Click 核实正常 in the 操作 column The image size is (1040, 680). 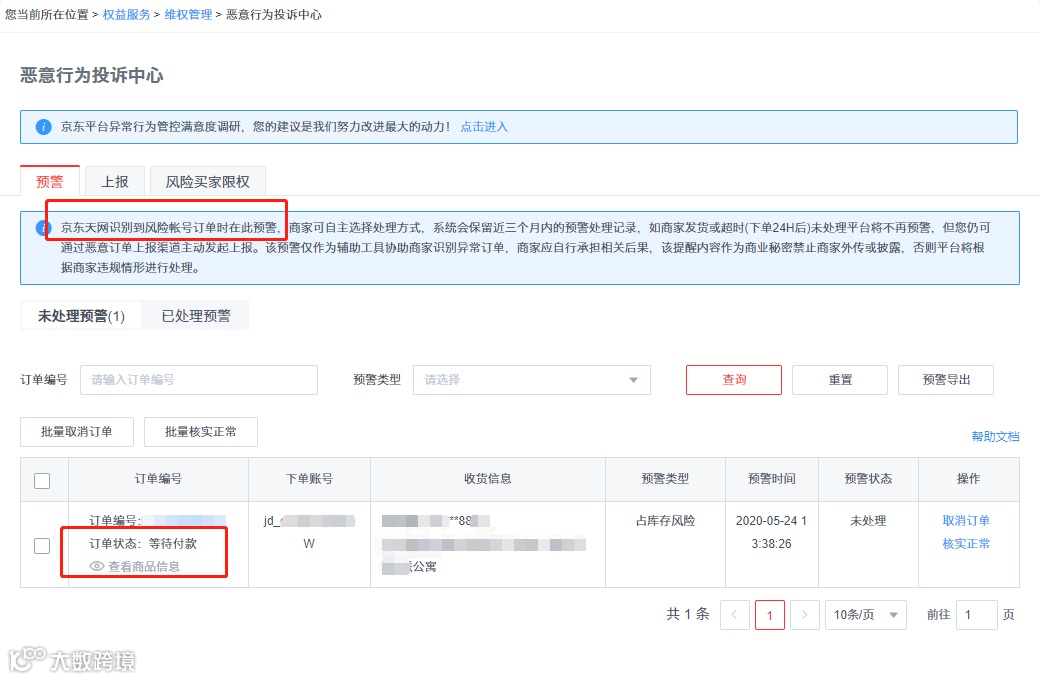coord(966,544)
